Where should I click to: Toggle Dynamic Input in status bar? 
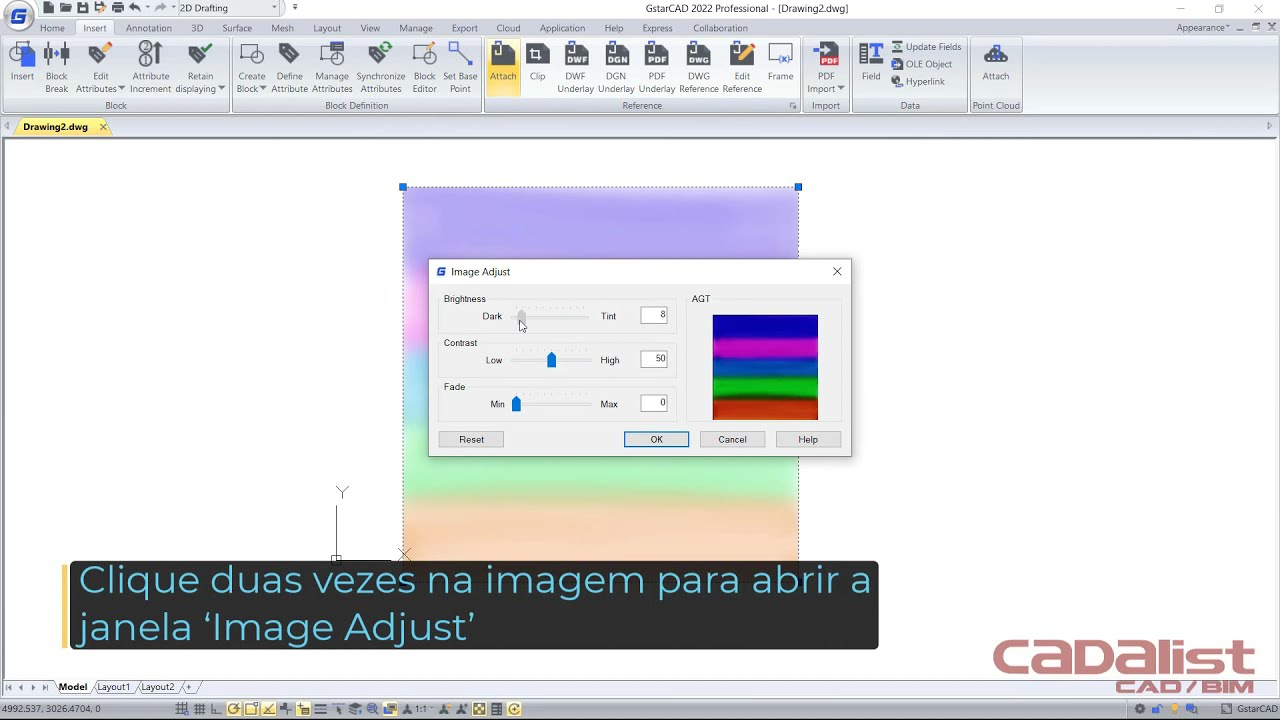click(x=303, y=710)
